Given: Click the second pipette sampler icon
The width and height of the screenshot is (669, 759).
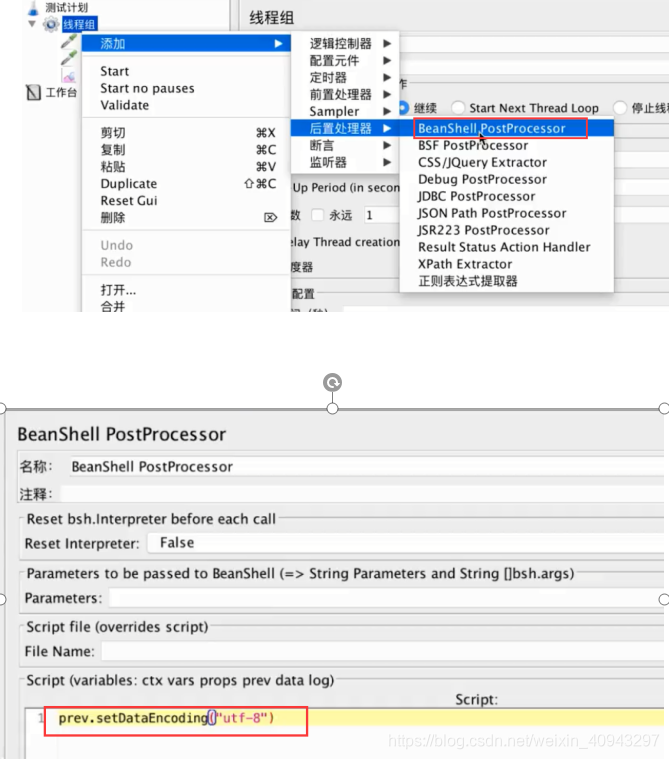Looking at the screenshot, I should tap(69, 59).
